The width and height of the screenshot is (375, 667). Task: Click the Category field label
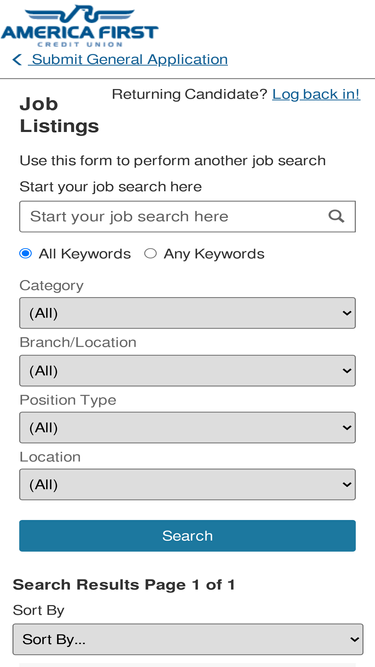click(x=51, y=285)
